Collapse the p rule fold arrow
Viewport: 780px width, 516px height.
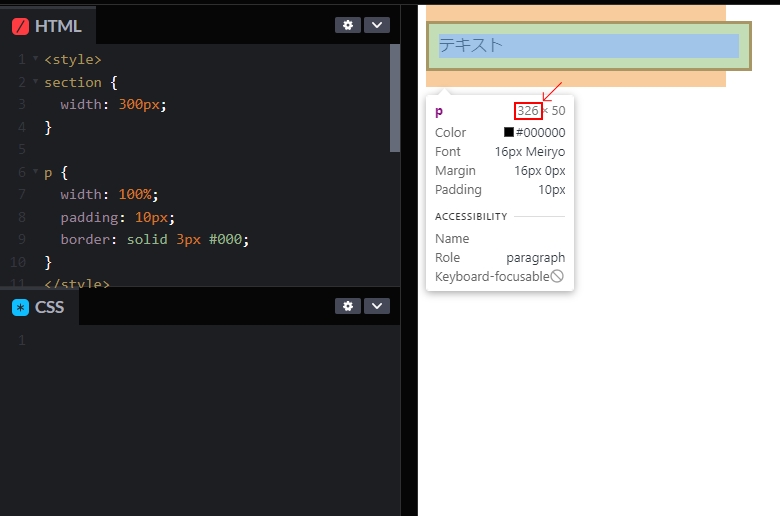point(35,171)
